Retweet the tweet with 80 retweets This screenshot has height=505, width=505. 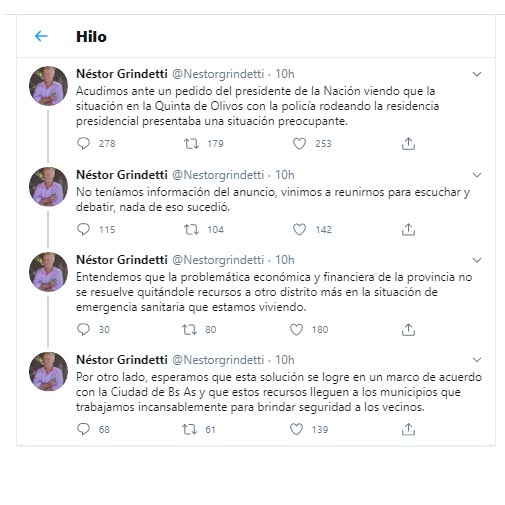click(x=189, y=329)
